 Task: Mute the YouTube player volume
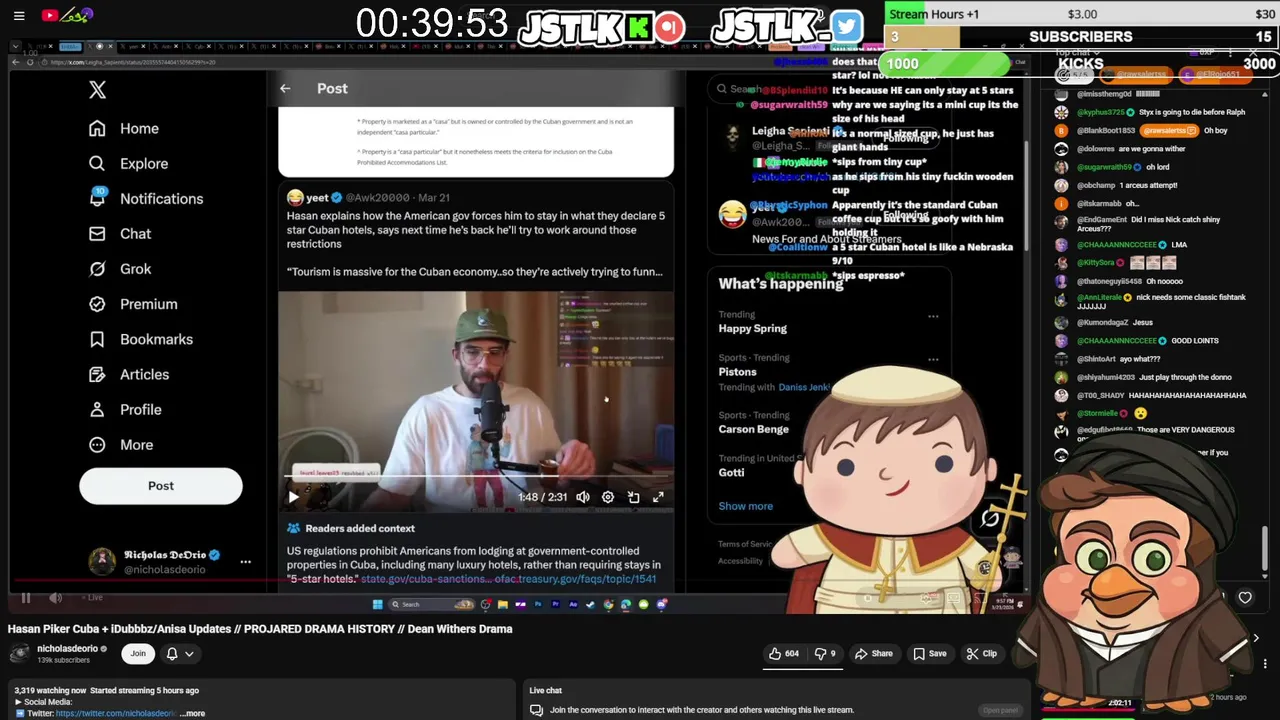[x=56, y=598]
